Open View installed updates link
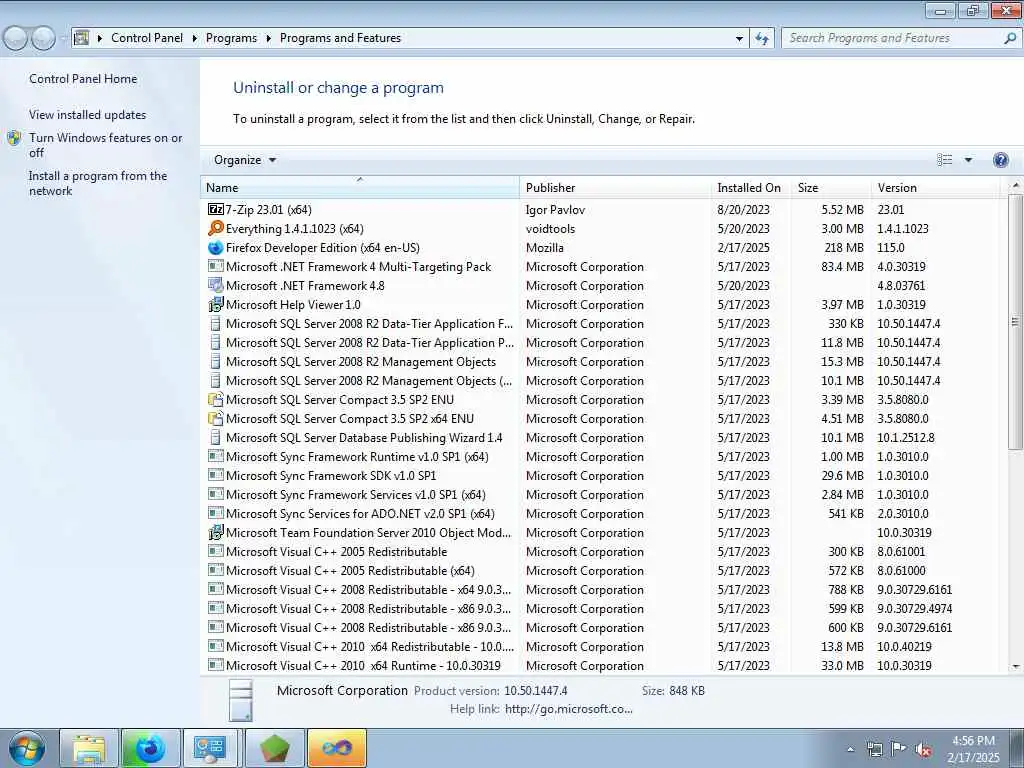 [88, 115]
